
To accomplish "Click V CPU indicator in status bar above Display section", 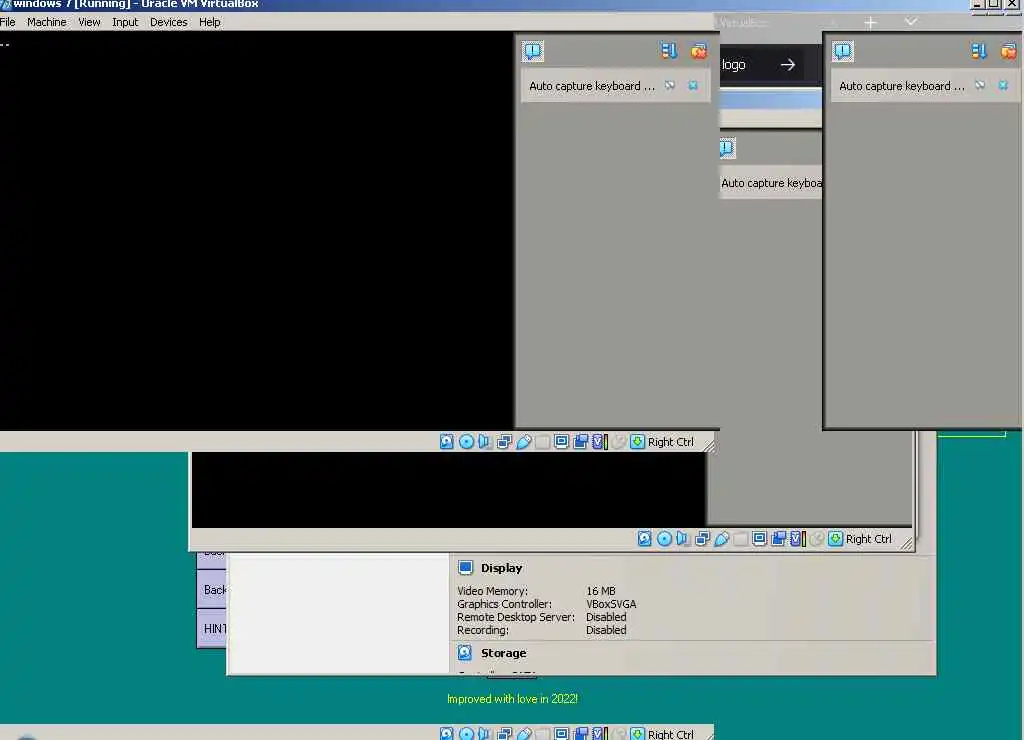I will [797, 539].
